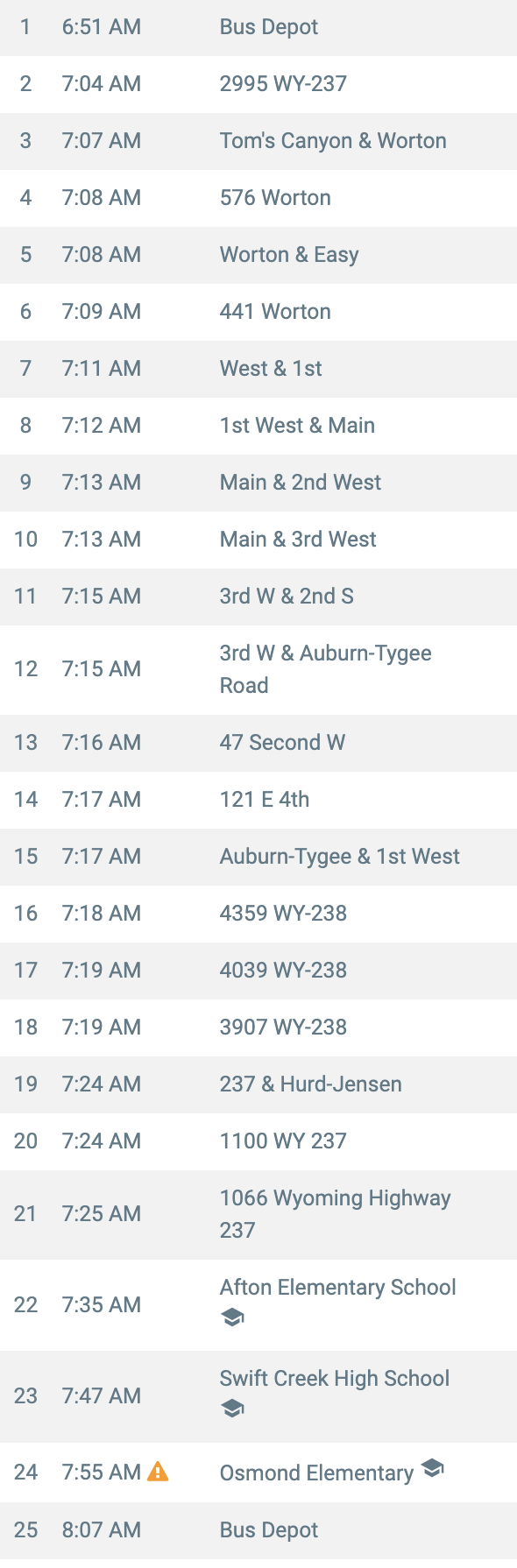Viewport: 517px width, 1568px height.
Task: Select the 121 E 4th stop
Action: 258,800
